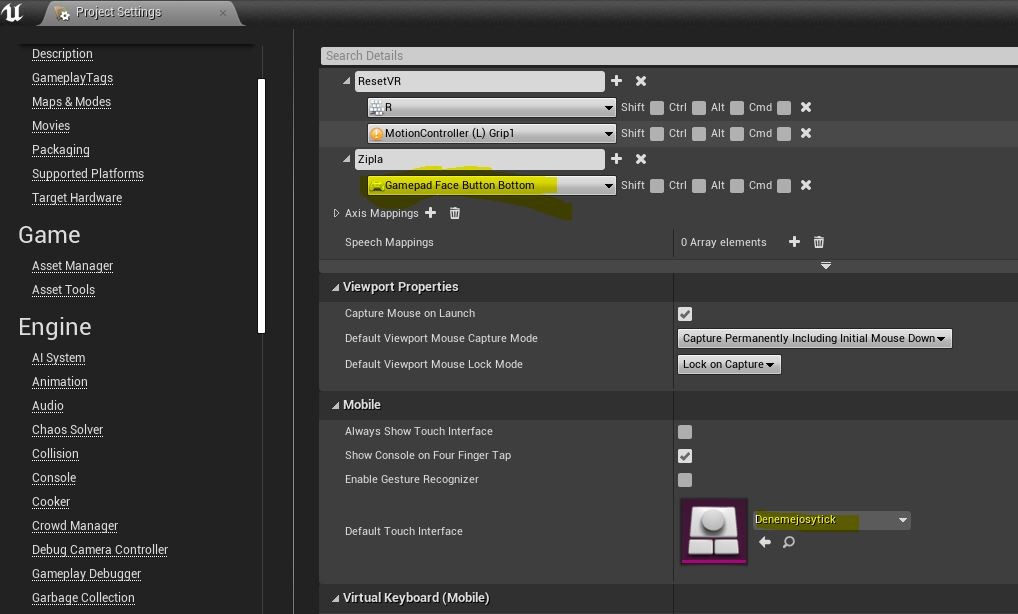Edit the Zipla action name field
The image size is (1018, 614).
[480, 159]
